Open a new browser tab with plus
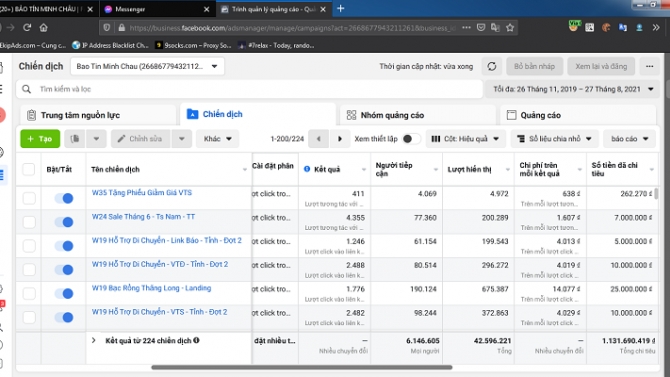 pos(341,9)
